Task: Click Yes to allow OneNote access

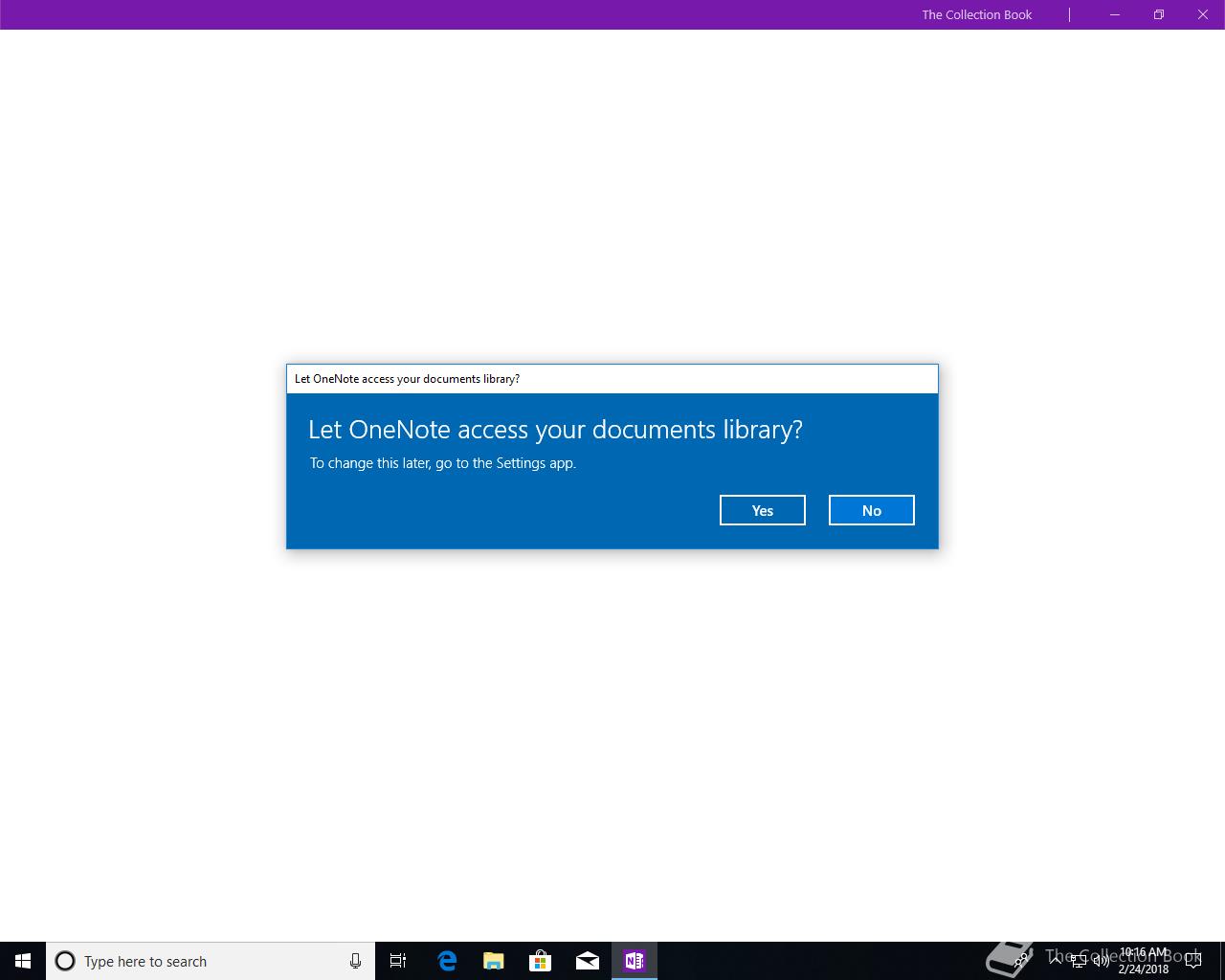Action: (762, 510)
